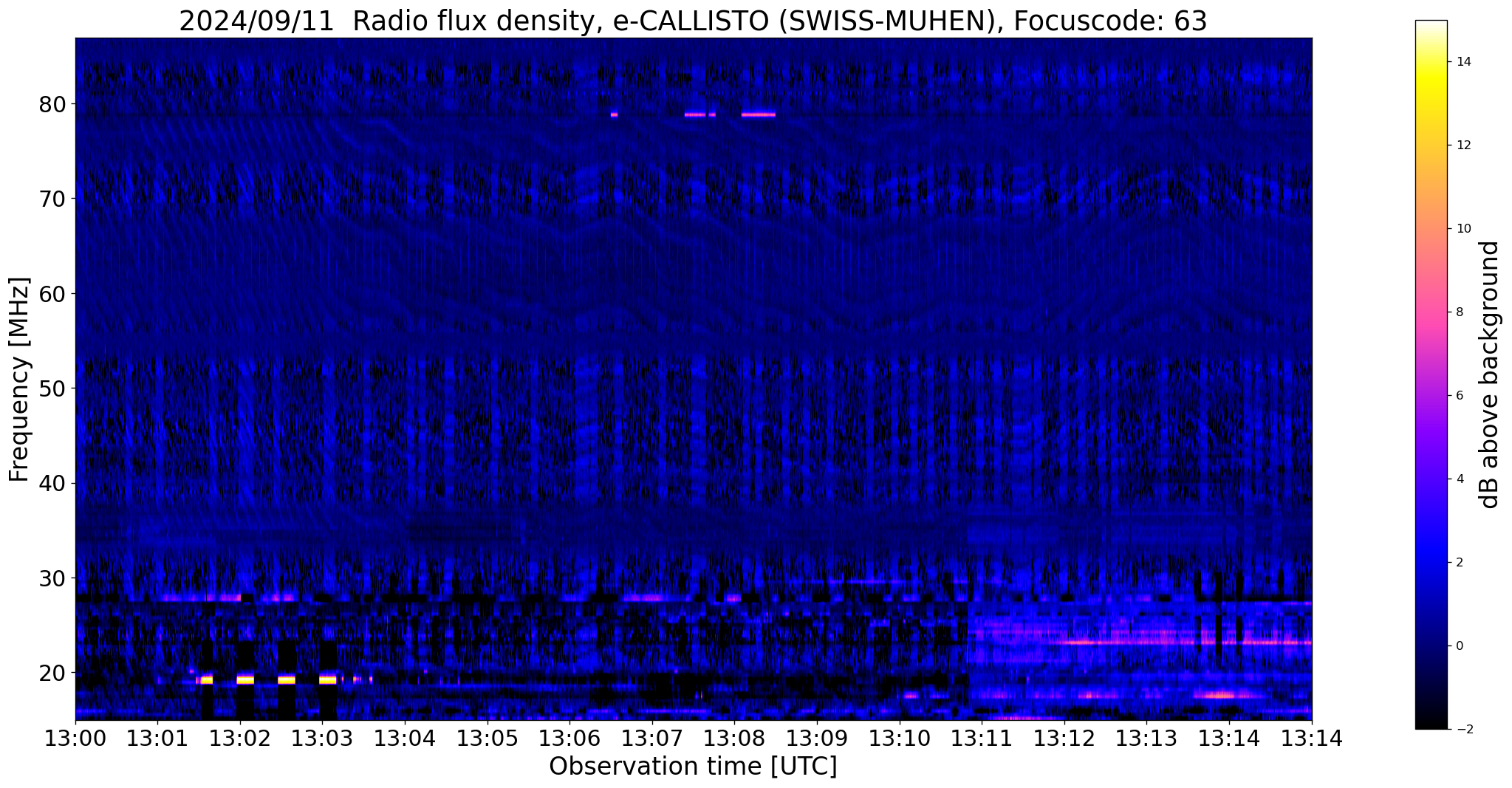Click the plot title mentioning e-CALLISTO SWISS-MUHEN

[693, 21]
